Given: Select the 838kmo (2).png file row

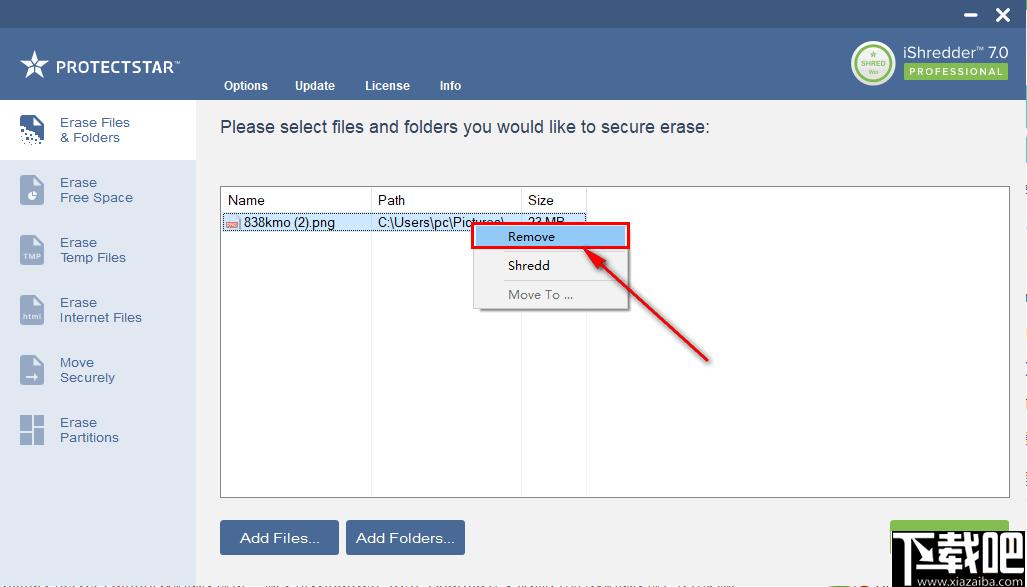Looking at the screenshot, I should tap(290, 223).
